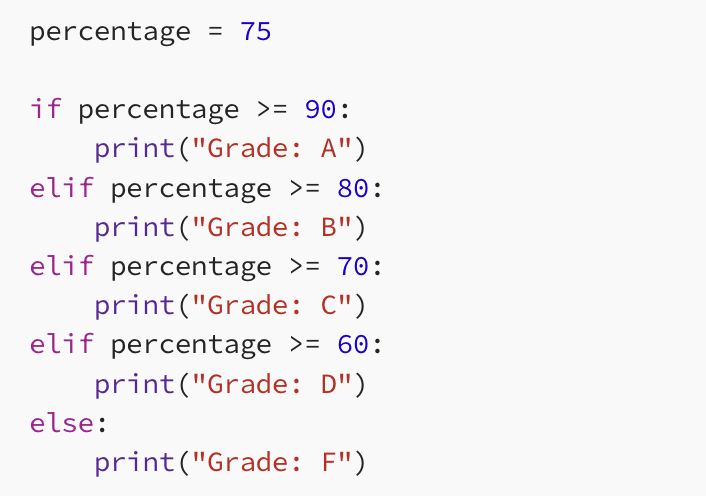Click the number 80 in the condition

click(x=352, y=188)
